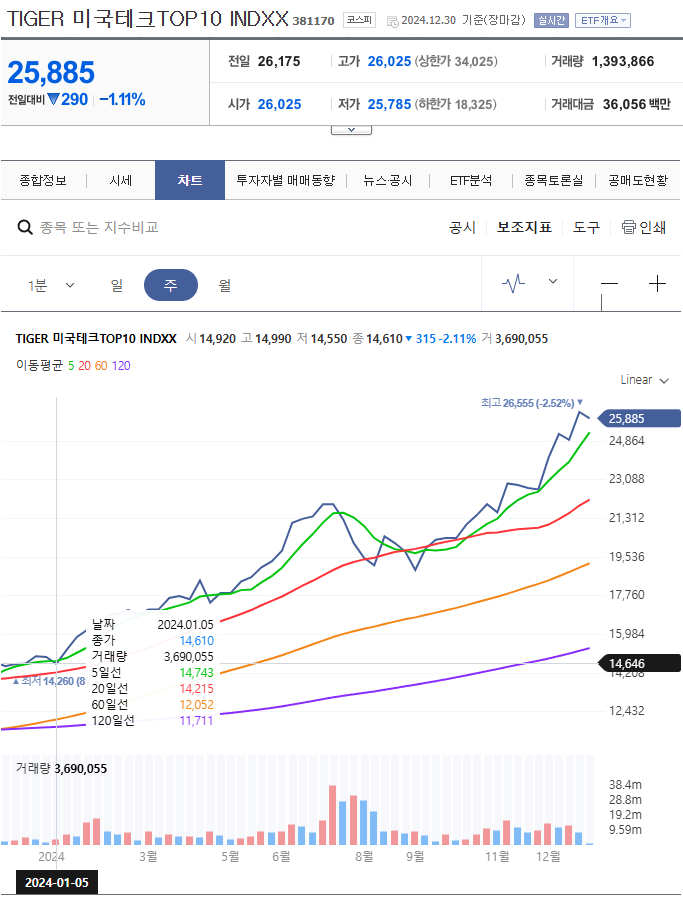Viewport: 683px width, 897px height.
Task: Open the chart type line icon
Action: [513, 283]
